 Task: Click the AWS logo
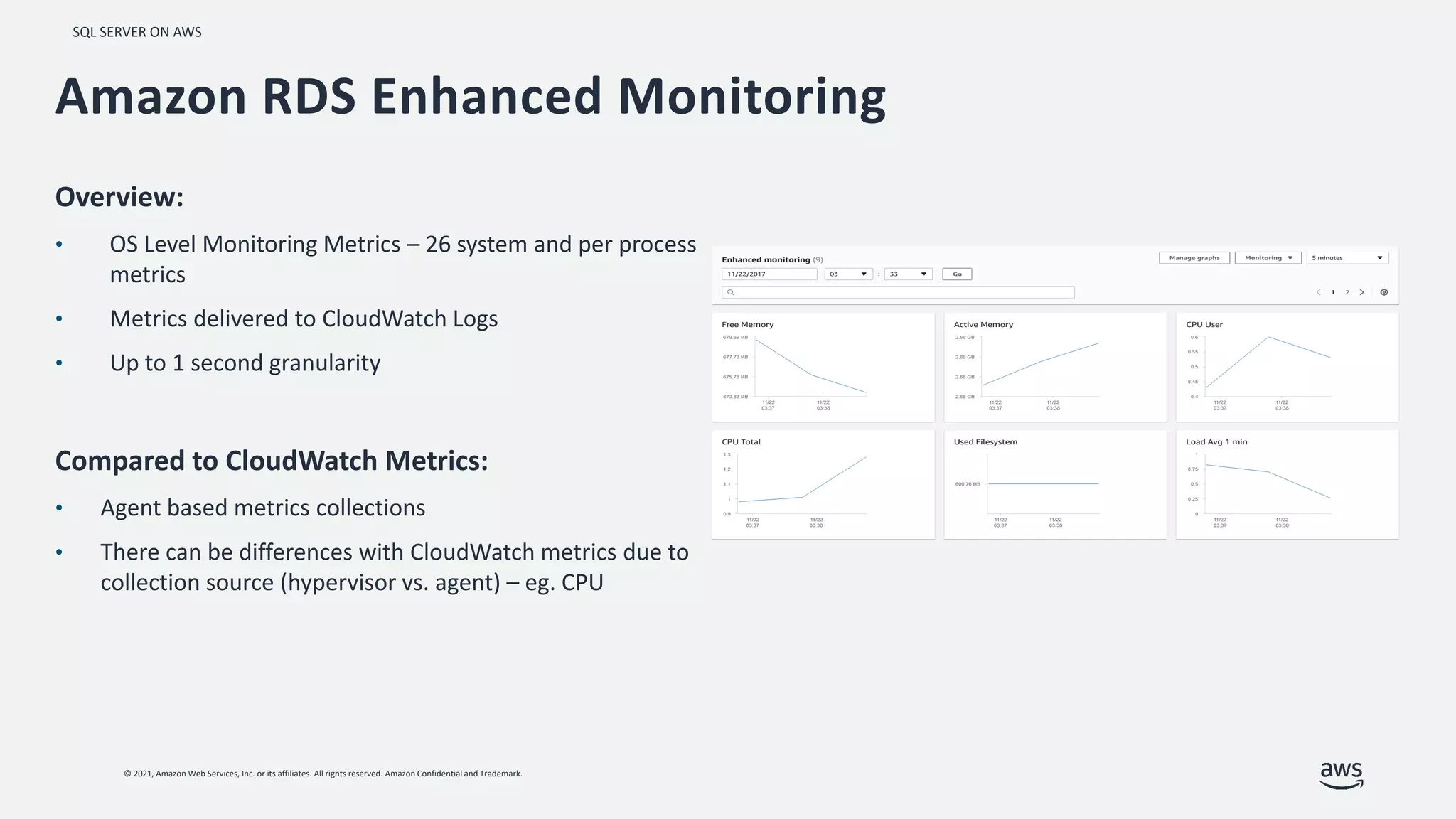point(1341,775)
